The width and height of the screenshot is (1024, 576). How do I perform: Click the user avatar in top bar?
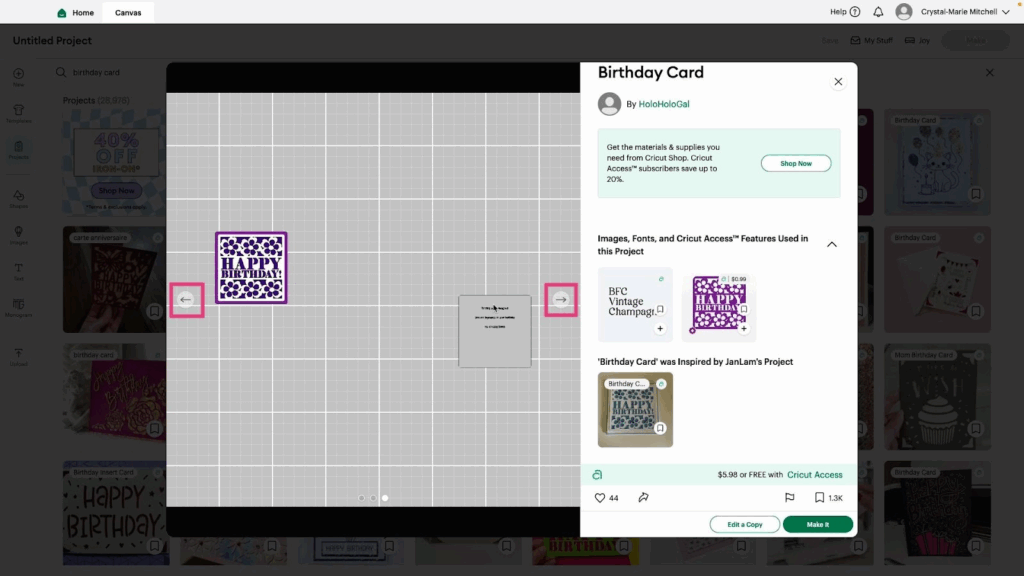[904, 12]
